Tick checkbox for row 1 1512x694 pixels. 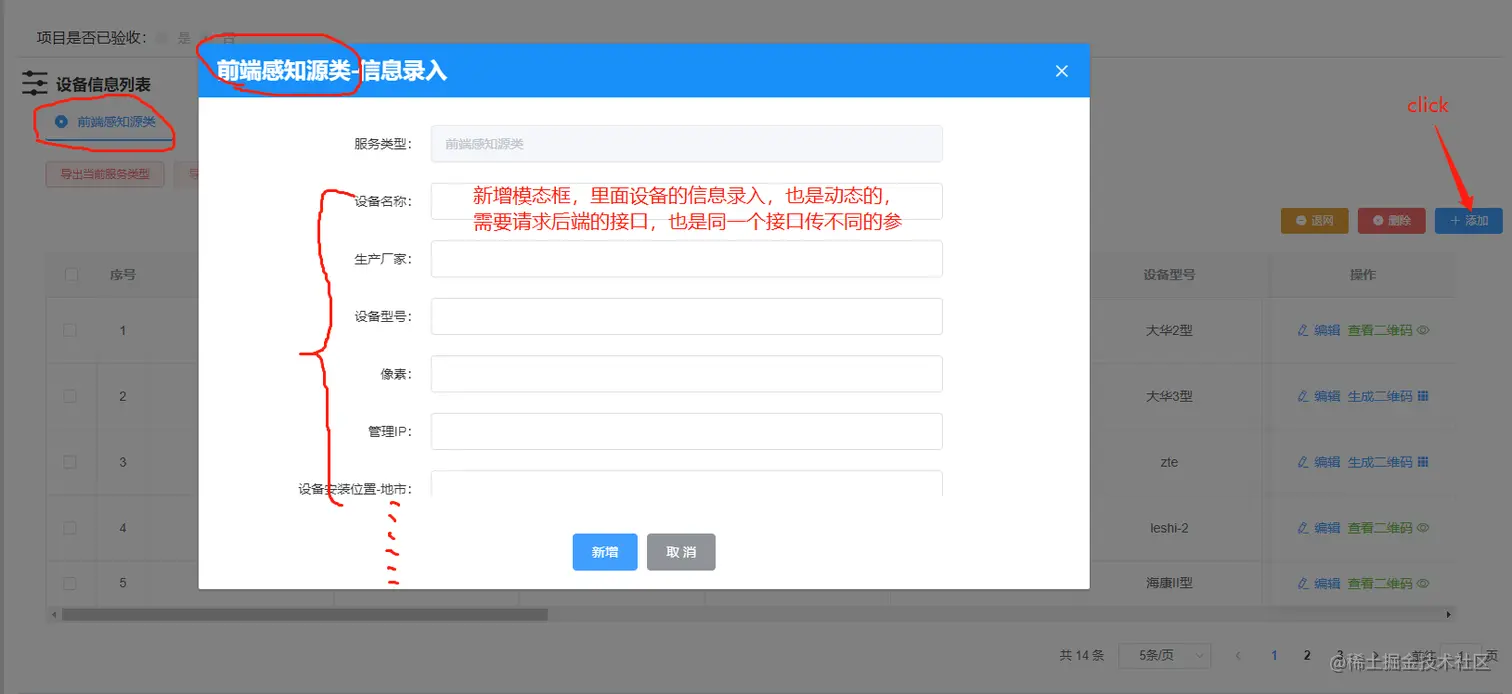click(x=71, y=329)
